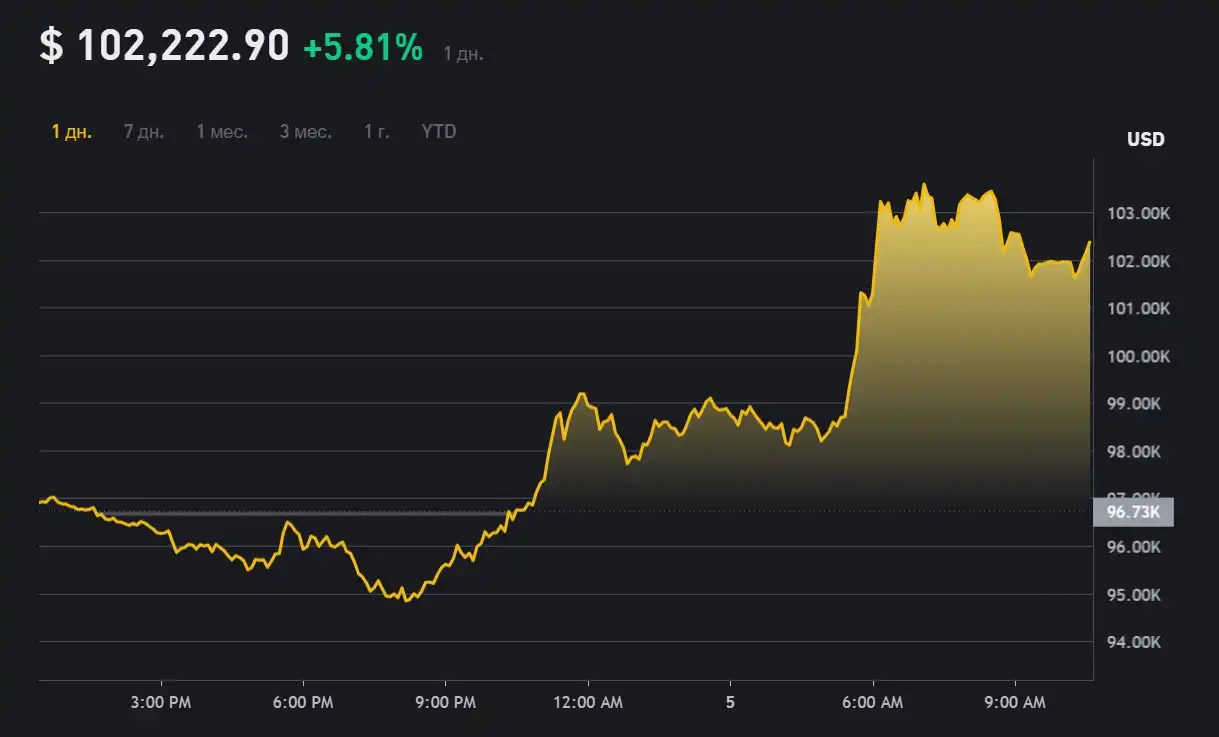Click the 12:00 AM time axis label
The height and width of the screenshot is (737, 1219).
tap(590, 703)
